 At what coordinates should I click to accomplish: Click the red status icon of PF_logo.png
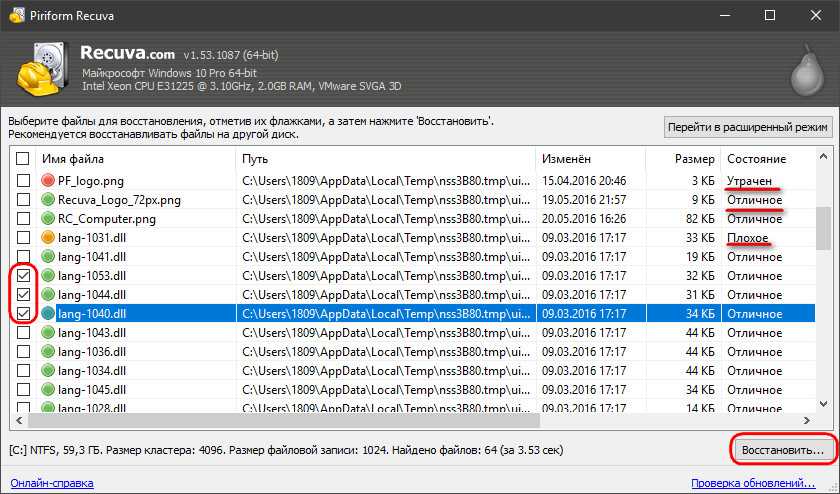tap(48, 181)
